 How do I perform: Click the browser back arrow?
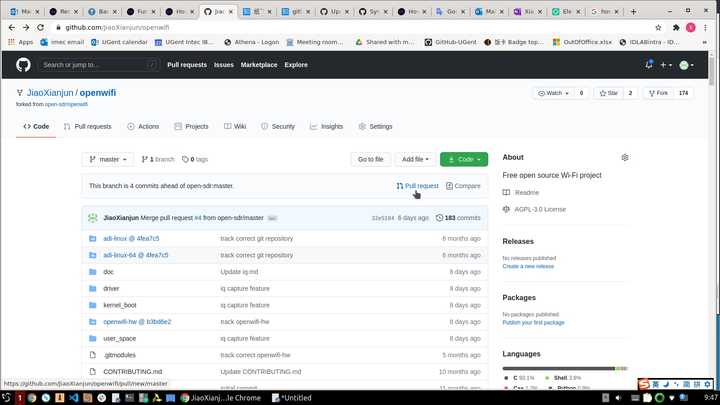tap(11, 28)
